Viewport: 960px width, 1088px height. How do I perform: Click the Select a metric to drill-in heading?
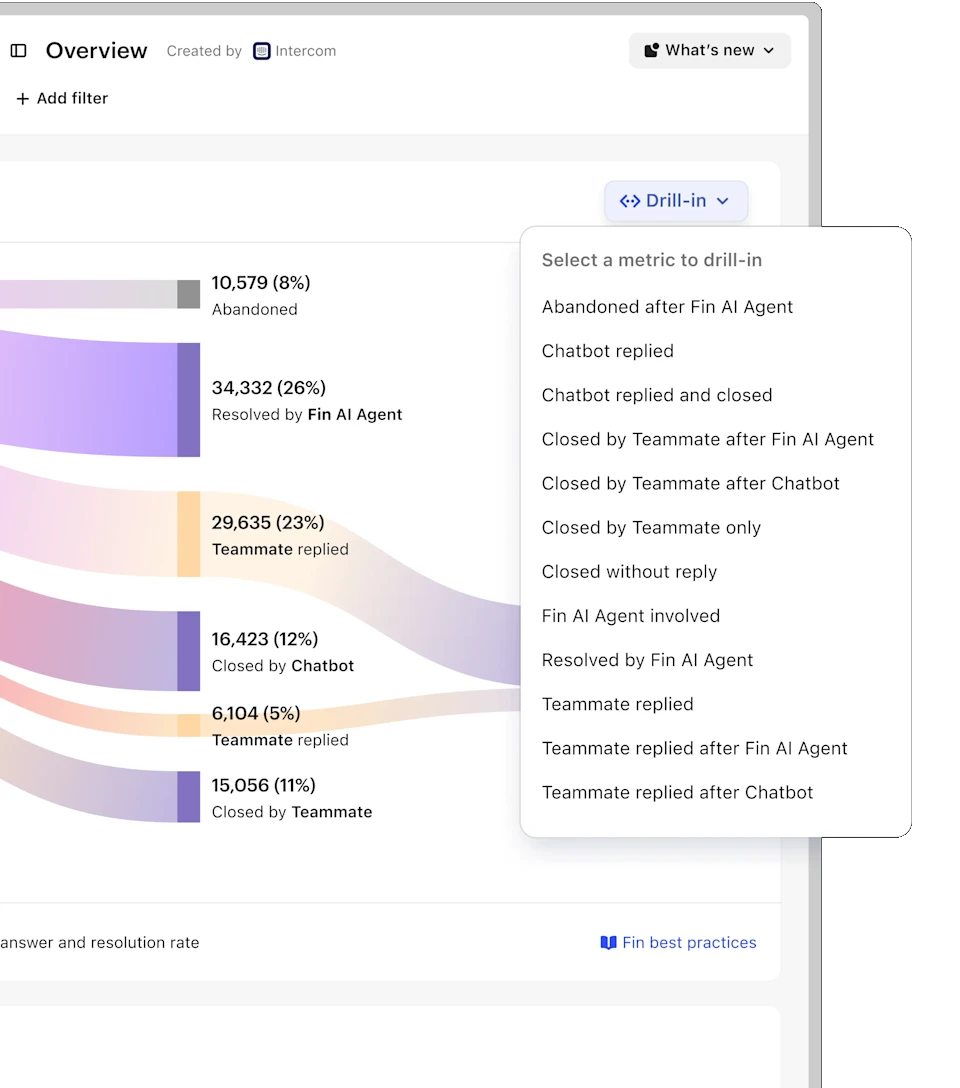652,260
